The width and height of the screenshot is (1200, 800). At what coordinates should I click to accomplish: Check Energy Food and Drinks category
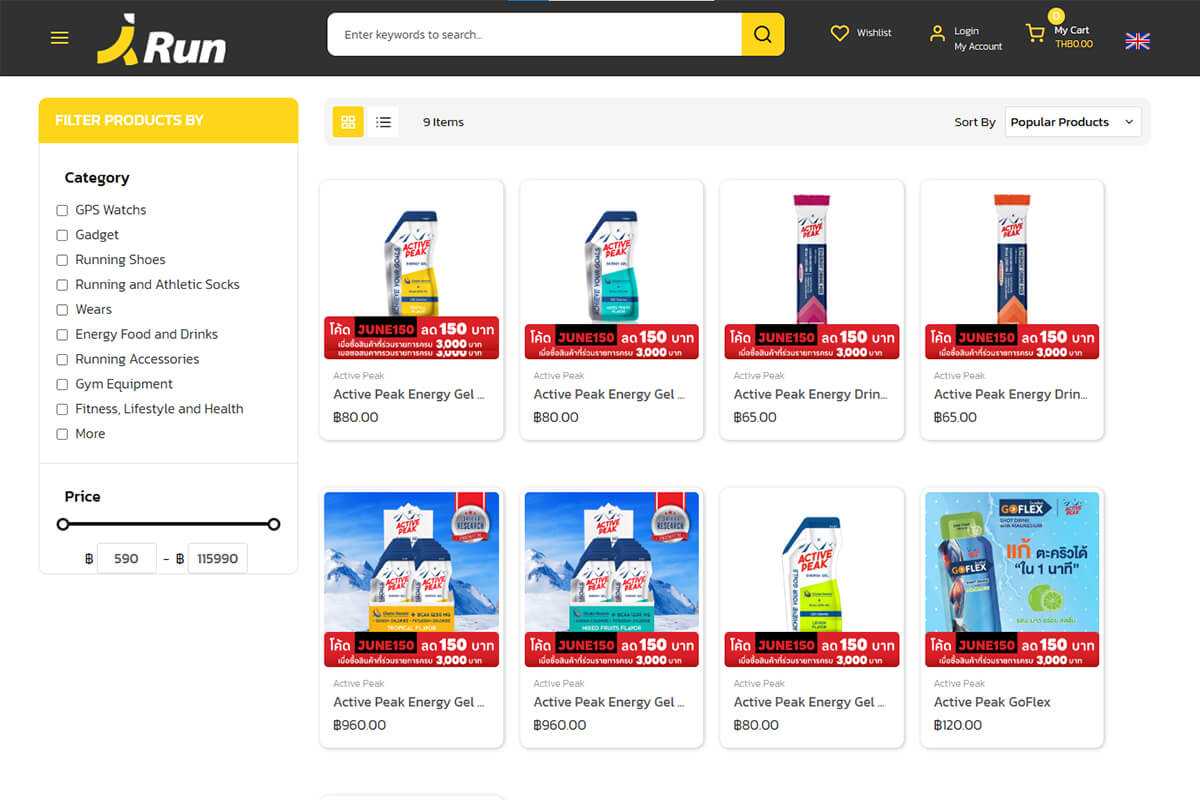pyautogui.click(x=62, y=335)
